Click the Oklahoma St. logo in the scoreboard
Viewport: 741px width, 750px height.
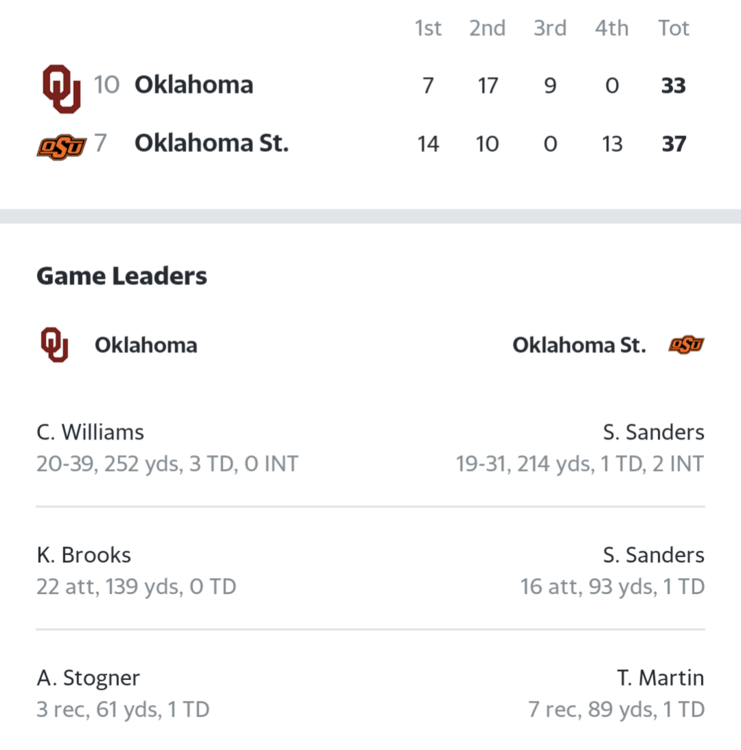click(62, 147)
